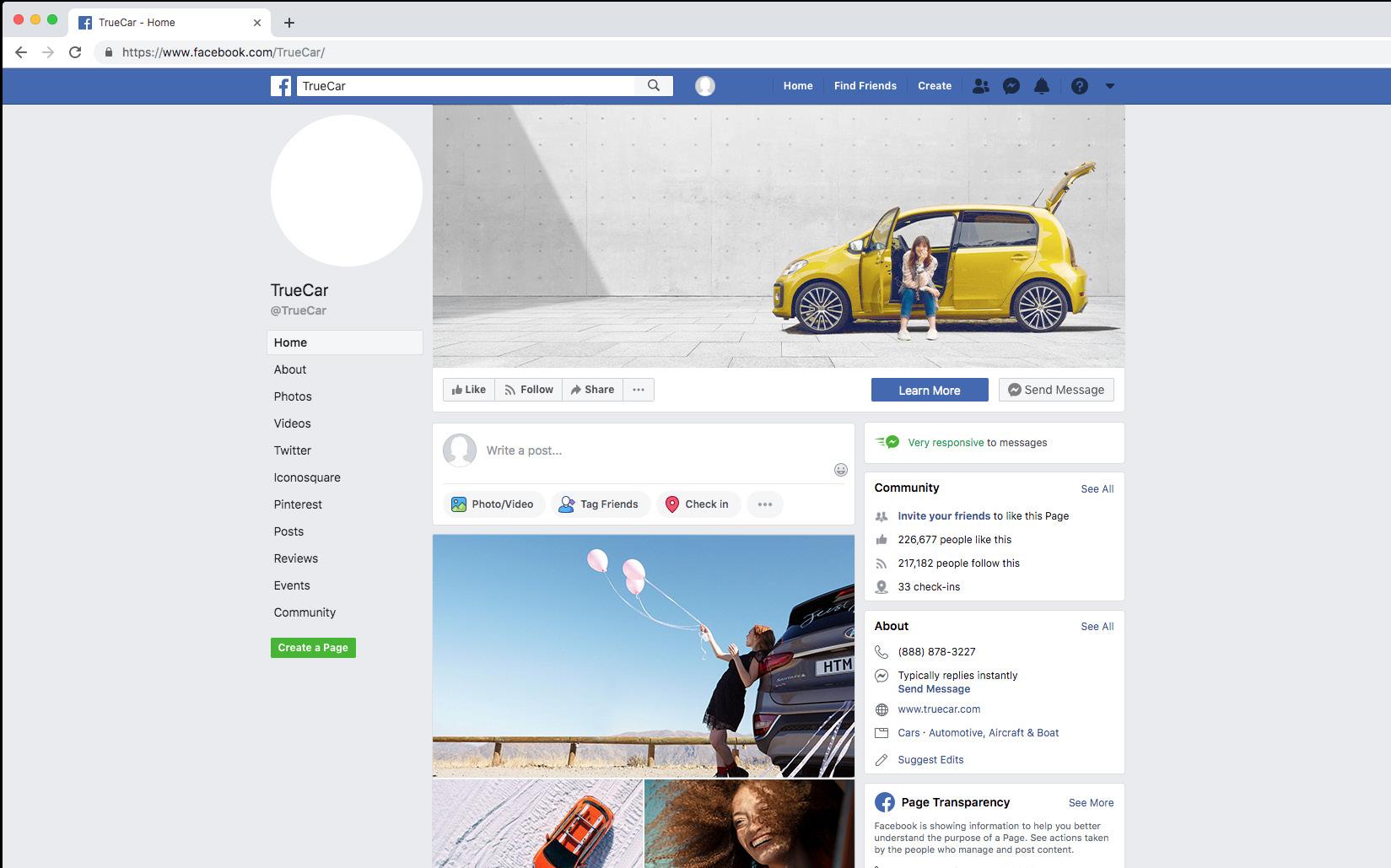The width and height of the screenshot is (1391, 868).
Task: Expand the account dropdown arrow
Action: point(1110,86)
